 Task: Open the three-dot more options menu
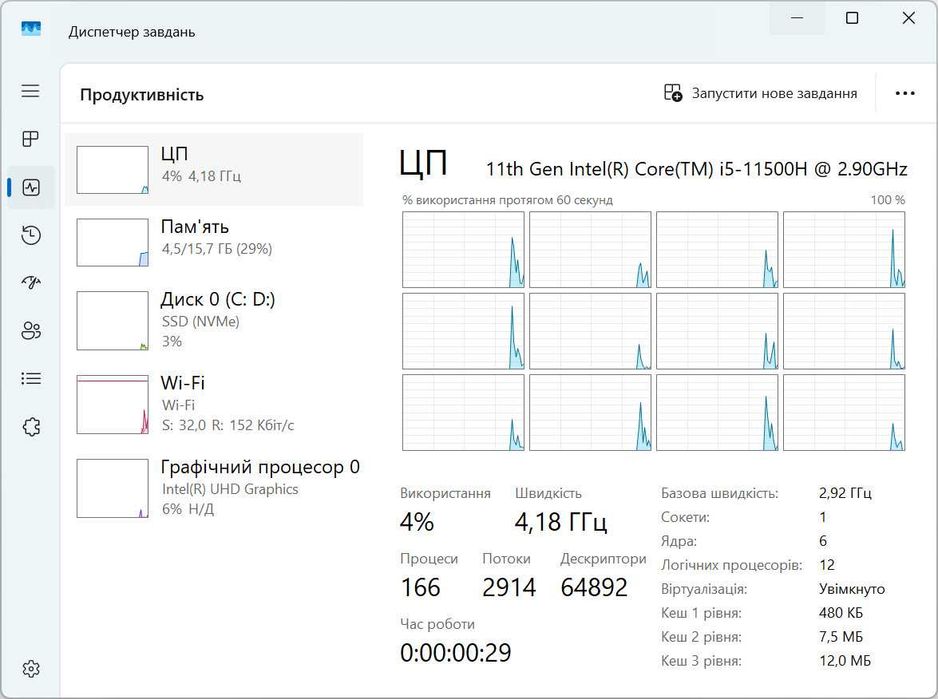905,93
